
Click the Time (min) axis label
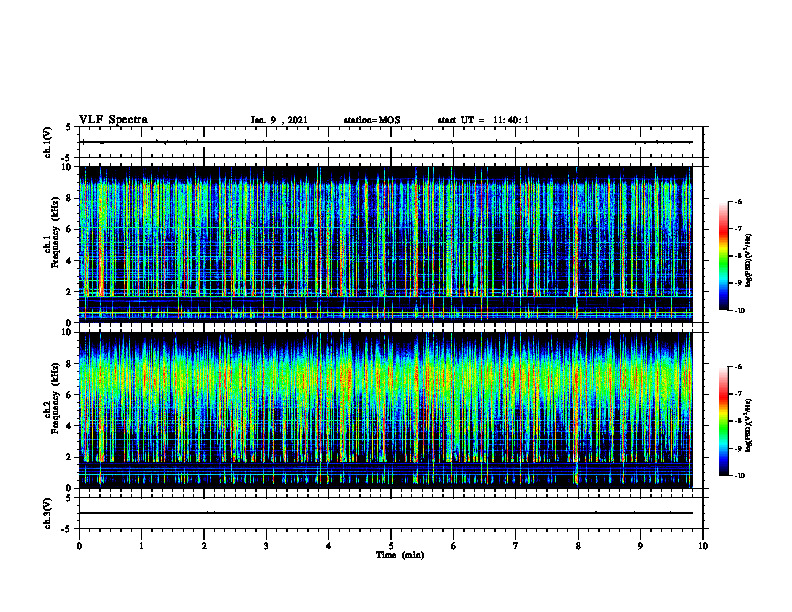pos(400,555)
